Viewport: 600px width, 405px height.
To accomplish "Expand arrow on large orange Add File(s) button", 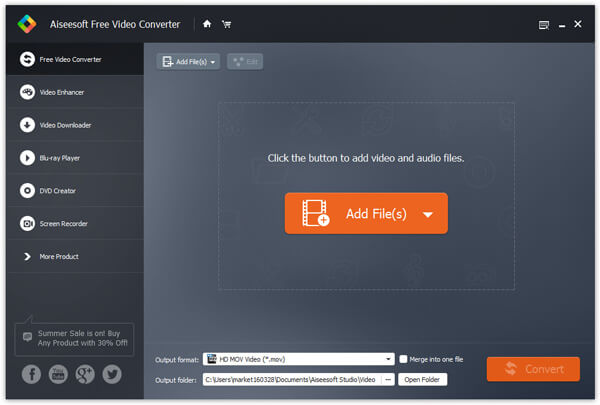I will tap(427, 214).
